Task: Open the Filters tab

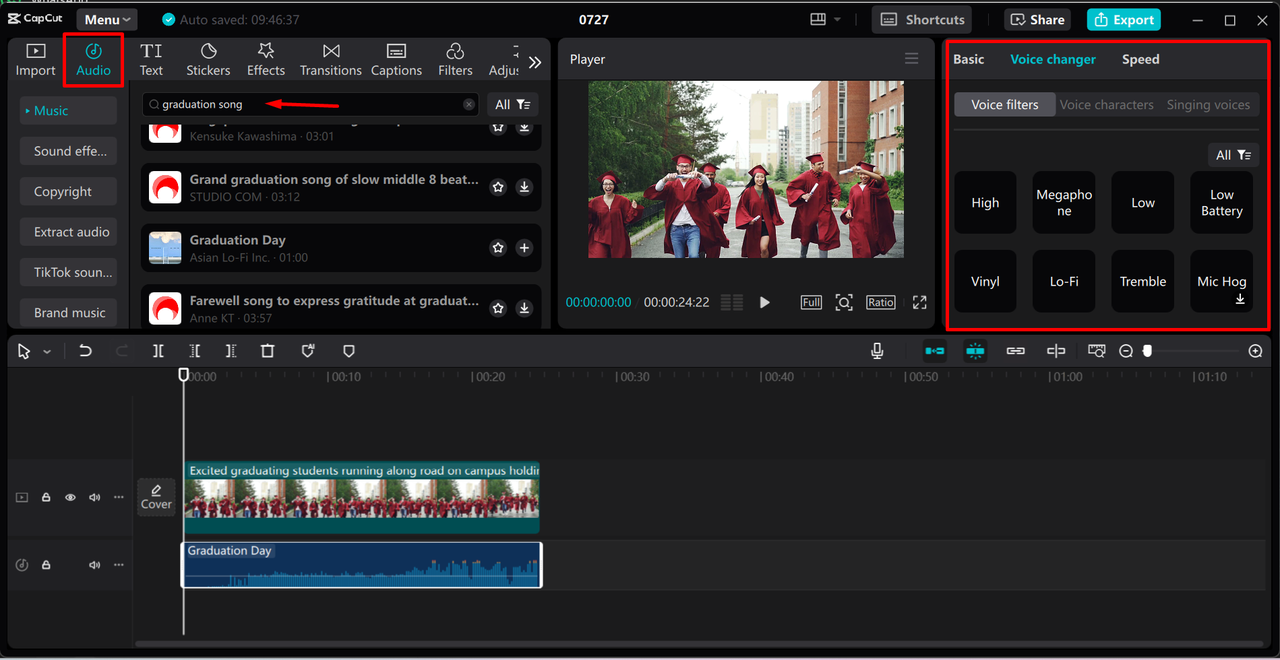Action: click(455, 60)
